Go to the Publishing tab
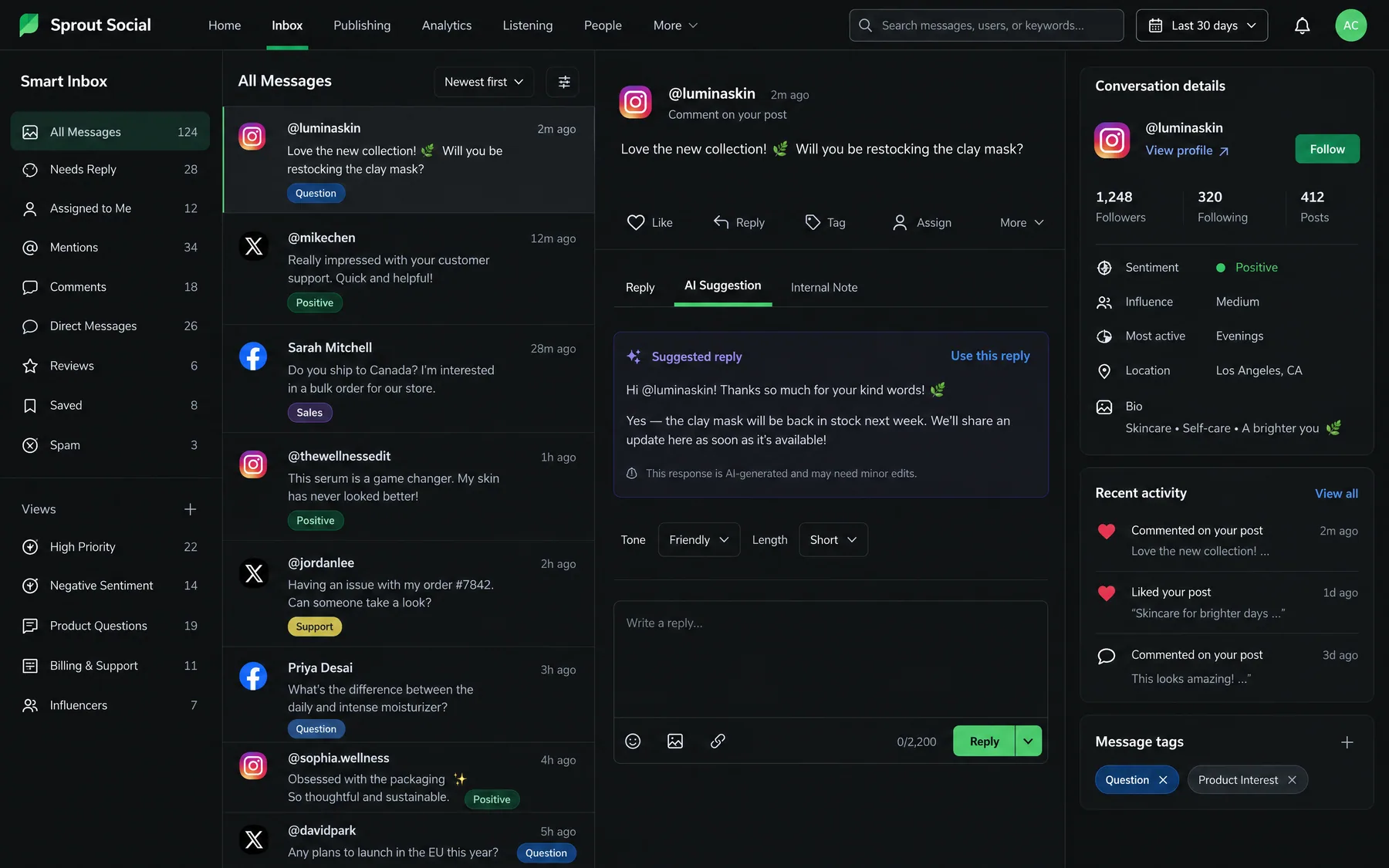The image size is (1389, 868). click(362, 25)
